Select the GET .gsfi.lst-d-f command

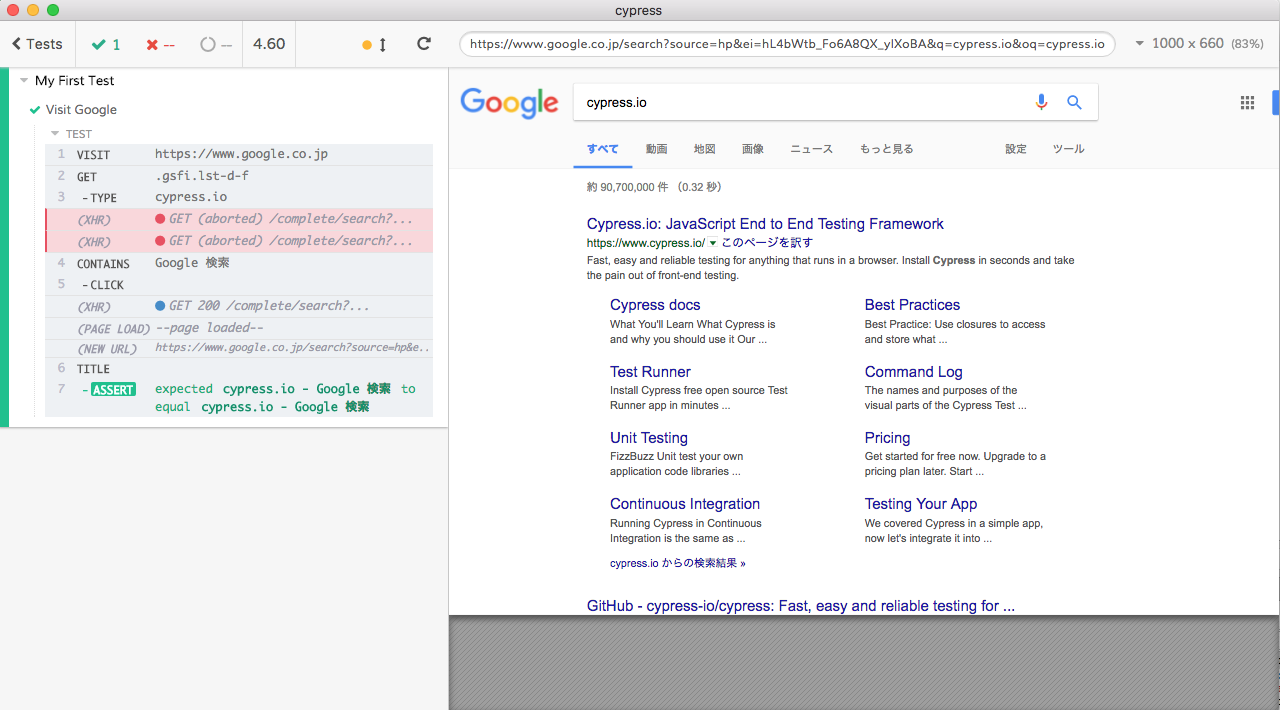[x=239, y=176]
